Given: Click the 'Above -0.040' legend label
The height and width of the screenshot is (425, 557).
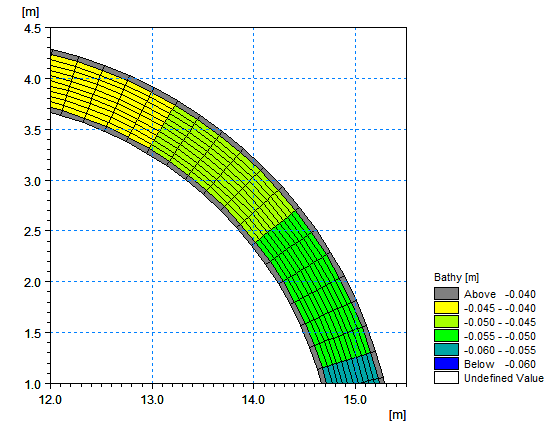Looking at the screenshot, I should (500, 294).
